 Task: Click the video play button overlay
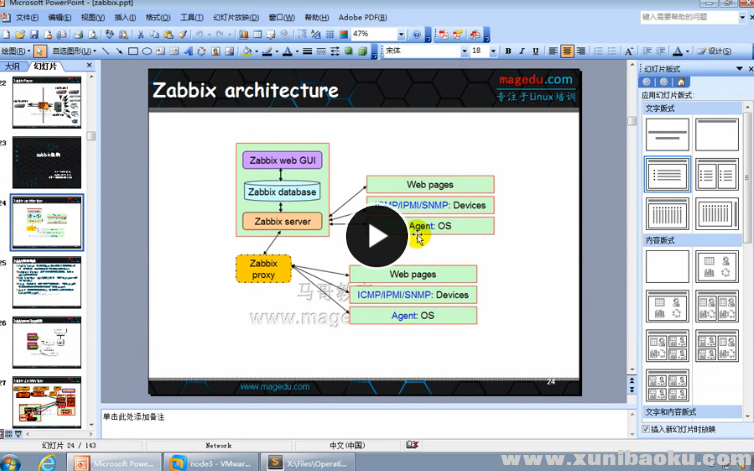pos(377,235)
